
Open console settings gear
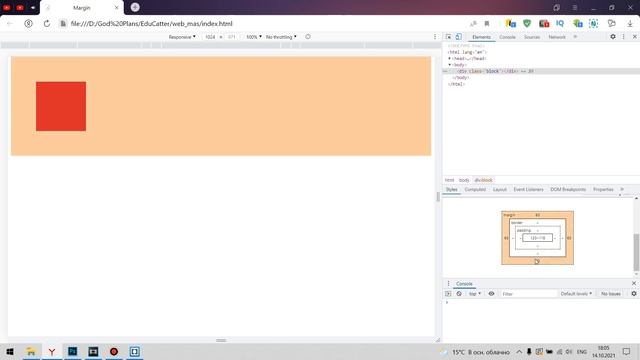coord(634,294)
